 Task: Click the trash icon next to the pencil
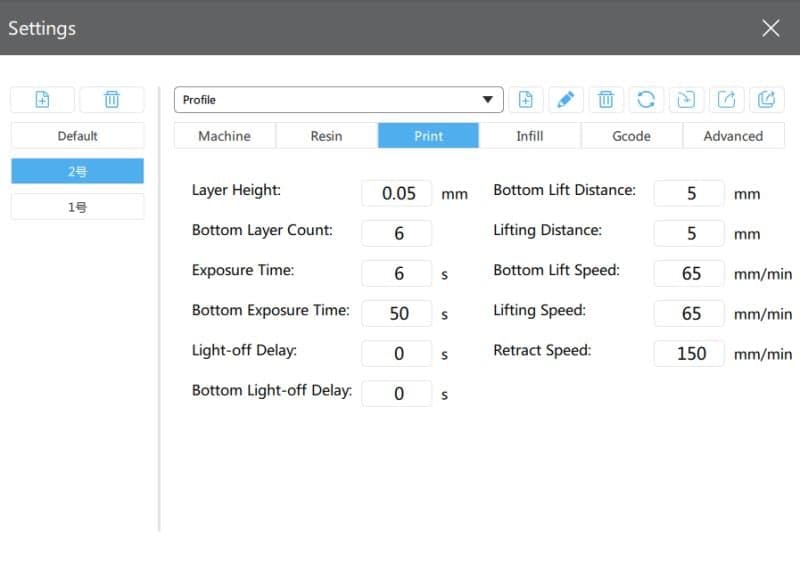click(x=605, y=99)
